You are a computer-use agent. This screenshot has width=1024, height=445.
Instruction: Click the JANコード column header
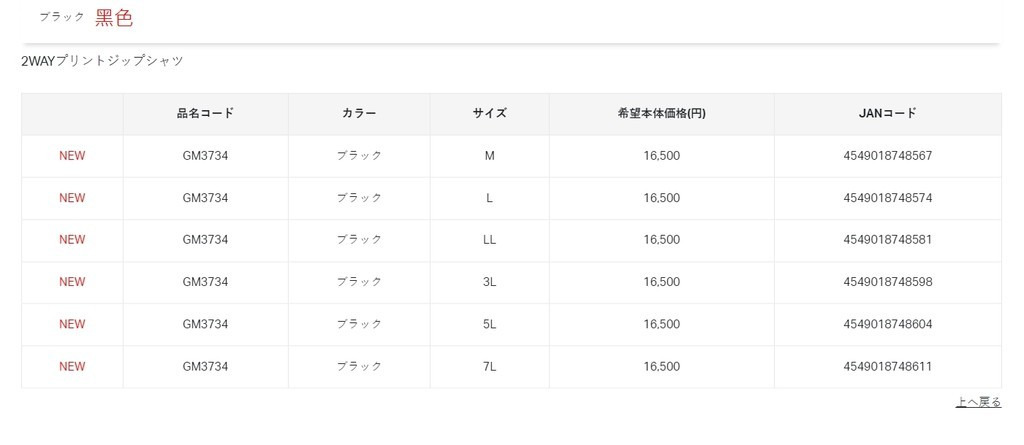(x=887, y=114)
